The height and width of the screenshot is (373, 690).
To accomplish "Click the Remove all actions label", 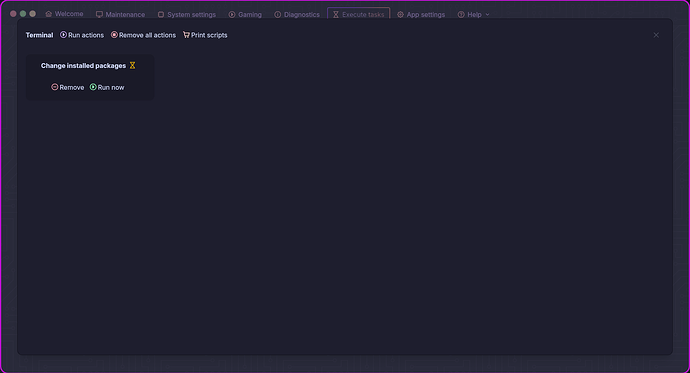I will (x=147, y=35).
